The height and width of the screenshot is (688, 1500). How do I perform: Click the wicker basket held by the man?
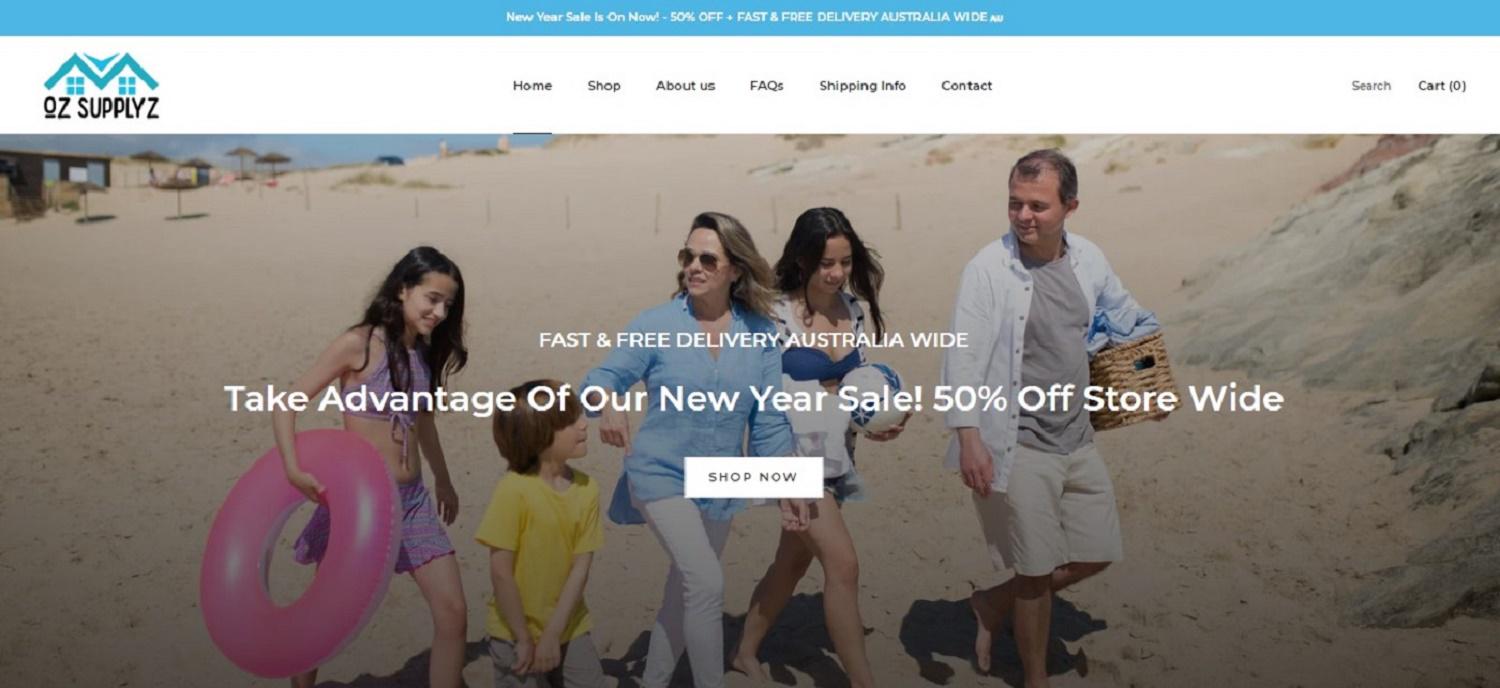coord(1130,382)
